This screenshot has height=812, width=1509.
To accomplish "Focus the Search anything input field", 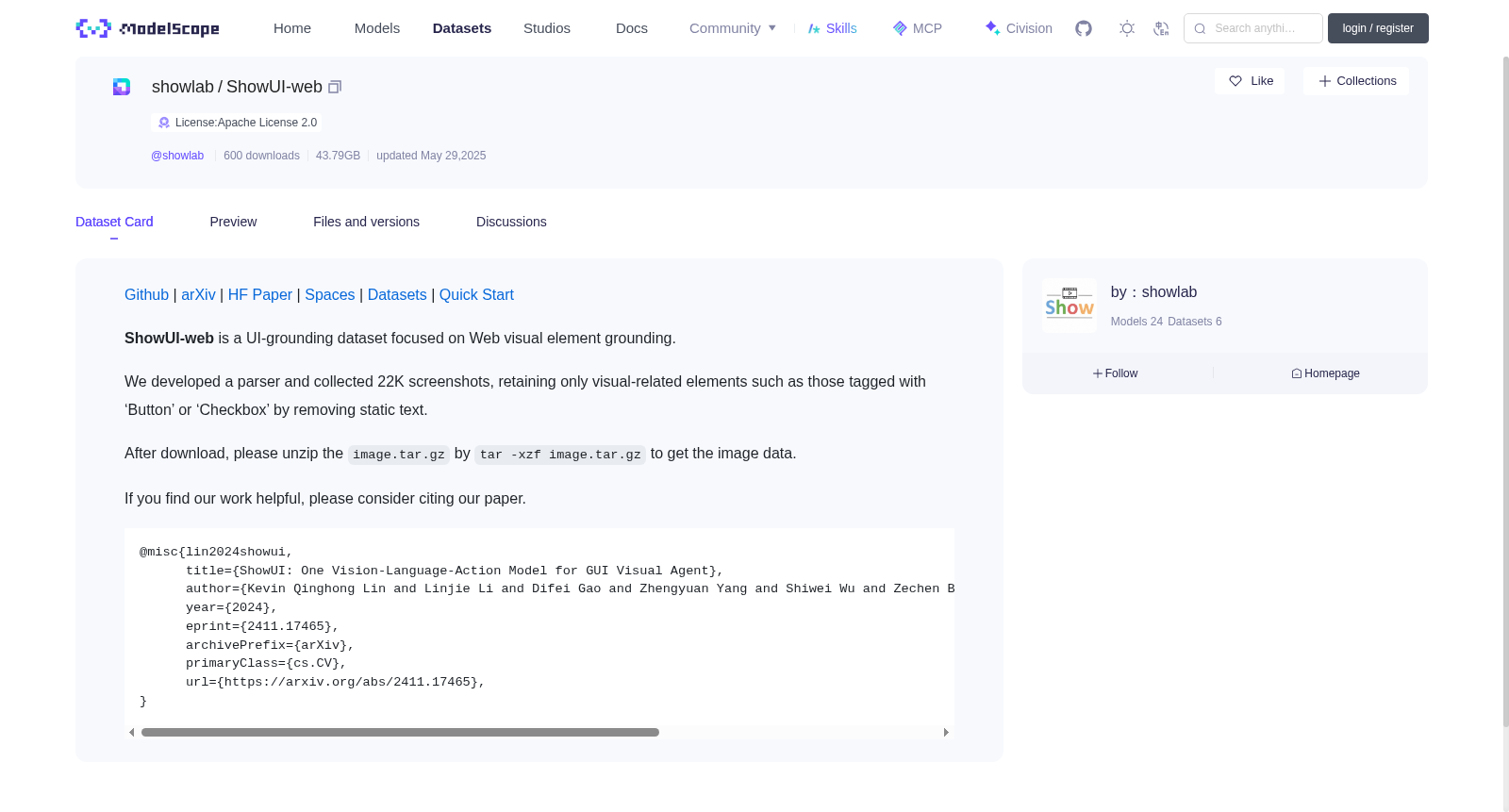I will (1253, 28).
